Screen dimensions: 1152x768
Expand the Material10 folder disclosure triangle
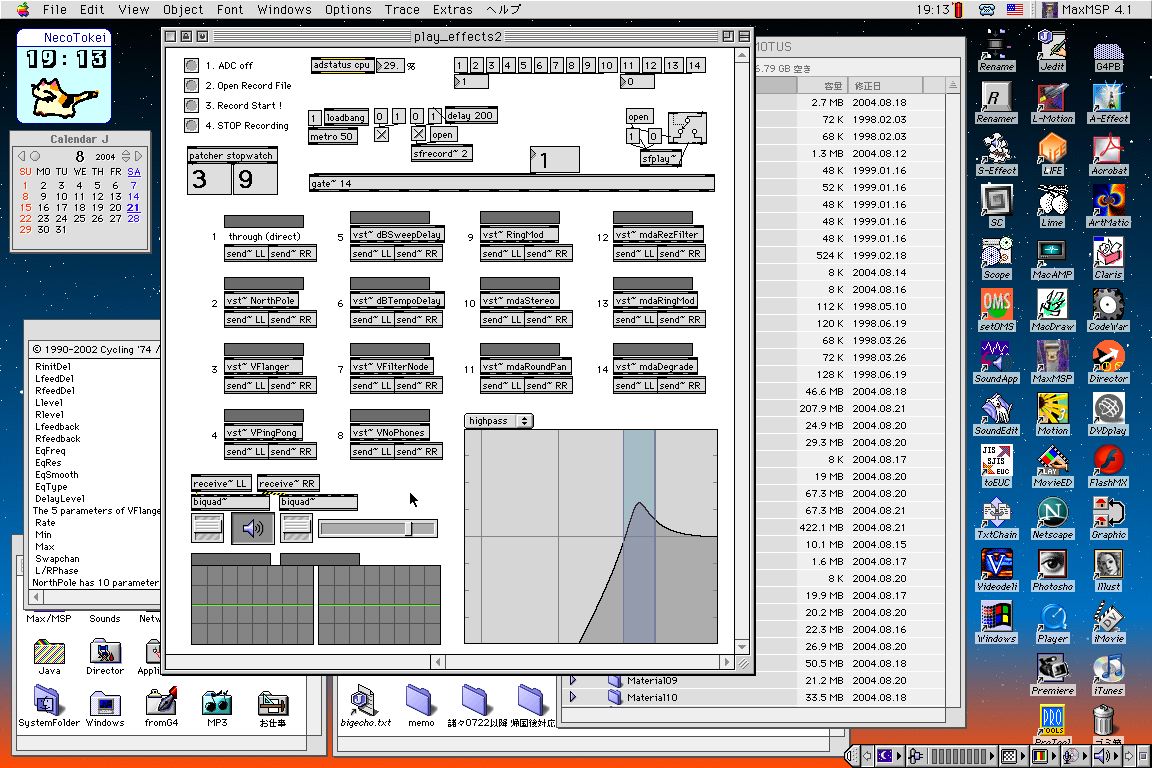pyautogui.click(x=573, y=698)
